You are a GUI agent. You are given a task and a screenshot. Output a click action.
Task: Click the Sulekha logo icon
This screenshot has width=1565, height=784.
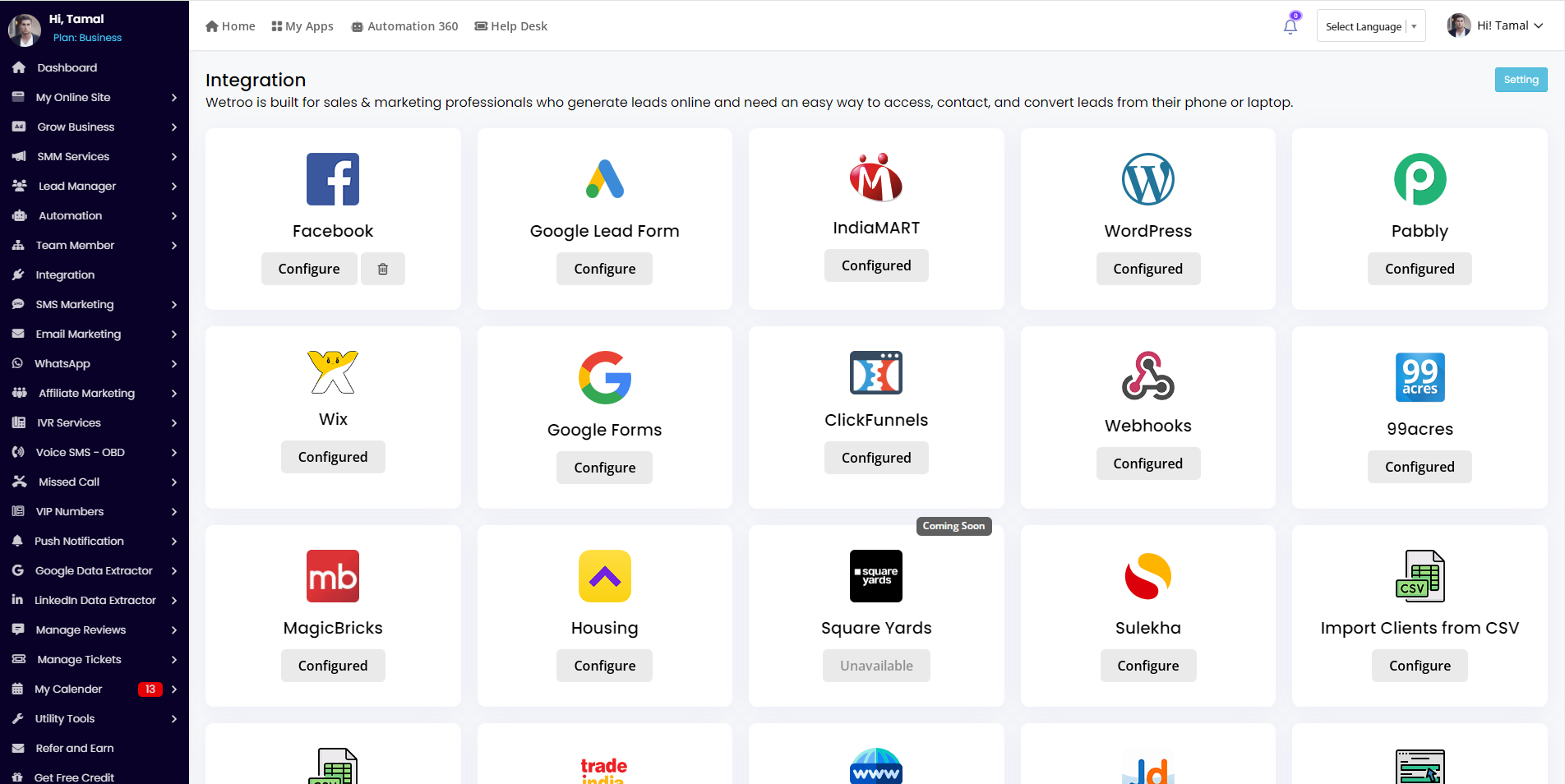[1148, 576]
